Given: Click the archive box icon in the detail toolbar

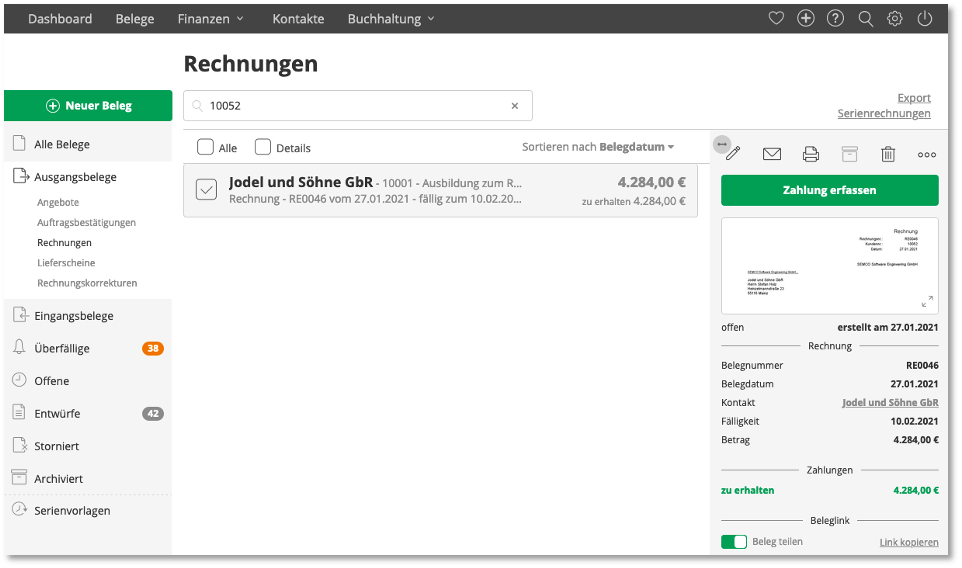Looking at the screenshot, I should (x=849, y=154).
